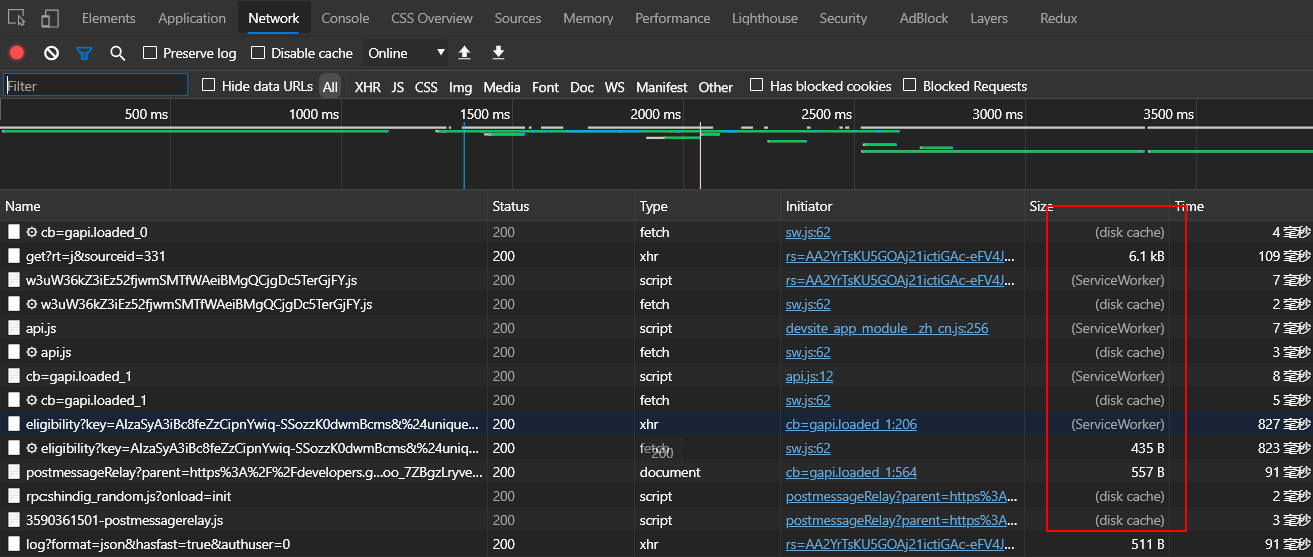Filter requests by Manifest type
1313x557 pixels.
tap(662, 87)
